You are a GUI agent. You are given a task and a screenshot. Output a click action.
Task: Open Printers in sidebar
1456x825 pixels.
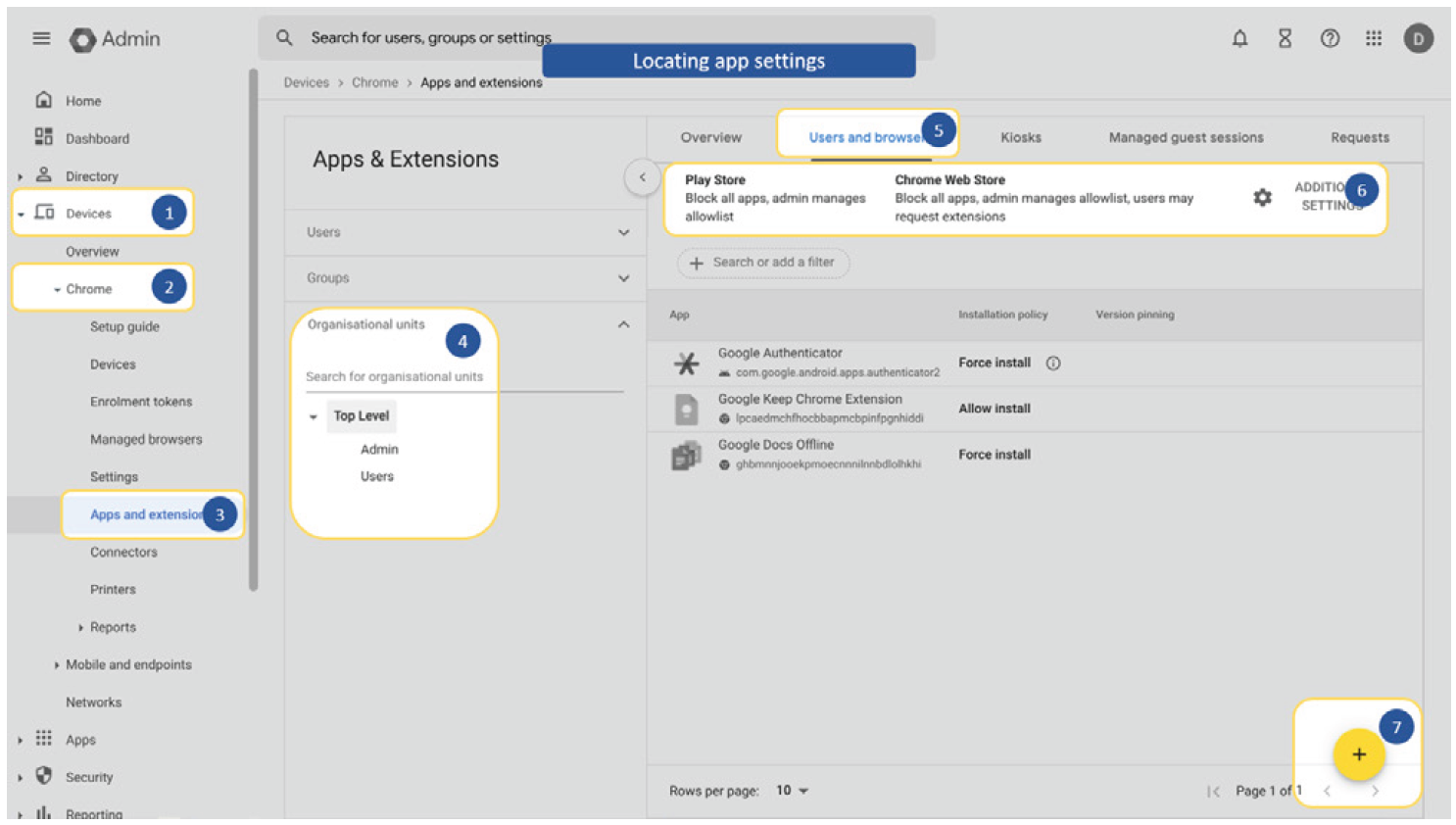click(113, 589)
